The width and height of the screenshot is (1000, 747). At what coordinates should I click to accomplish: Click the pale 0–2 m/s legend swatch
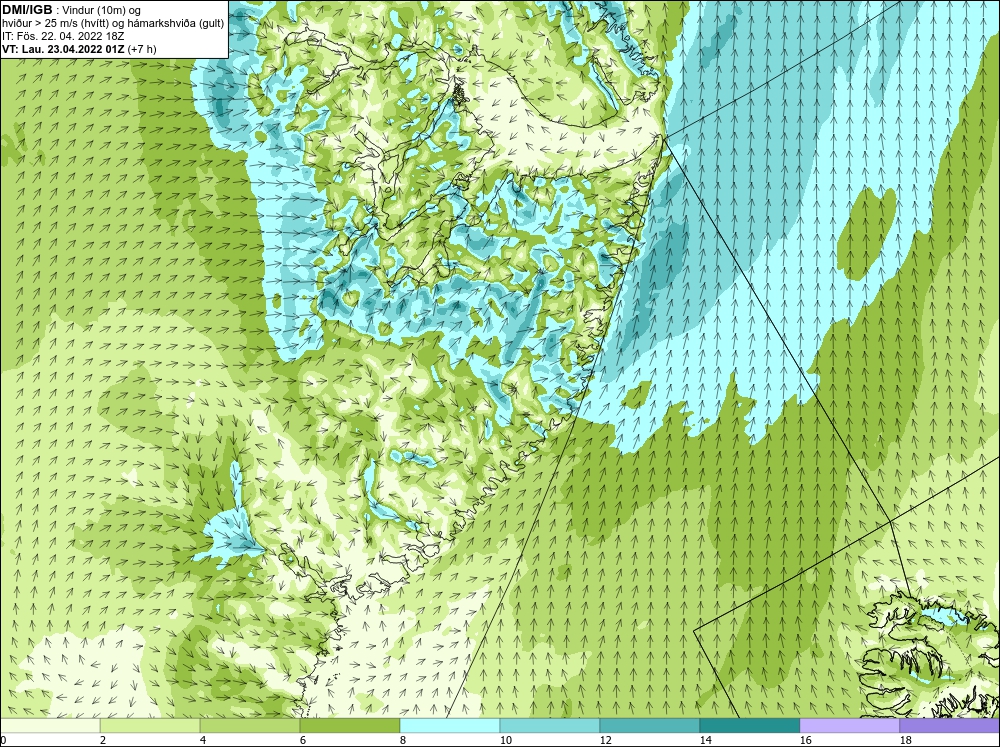50,726
